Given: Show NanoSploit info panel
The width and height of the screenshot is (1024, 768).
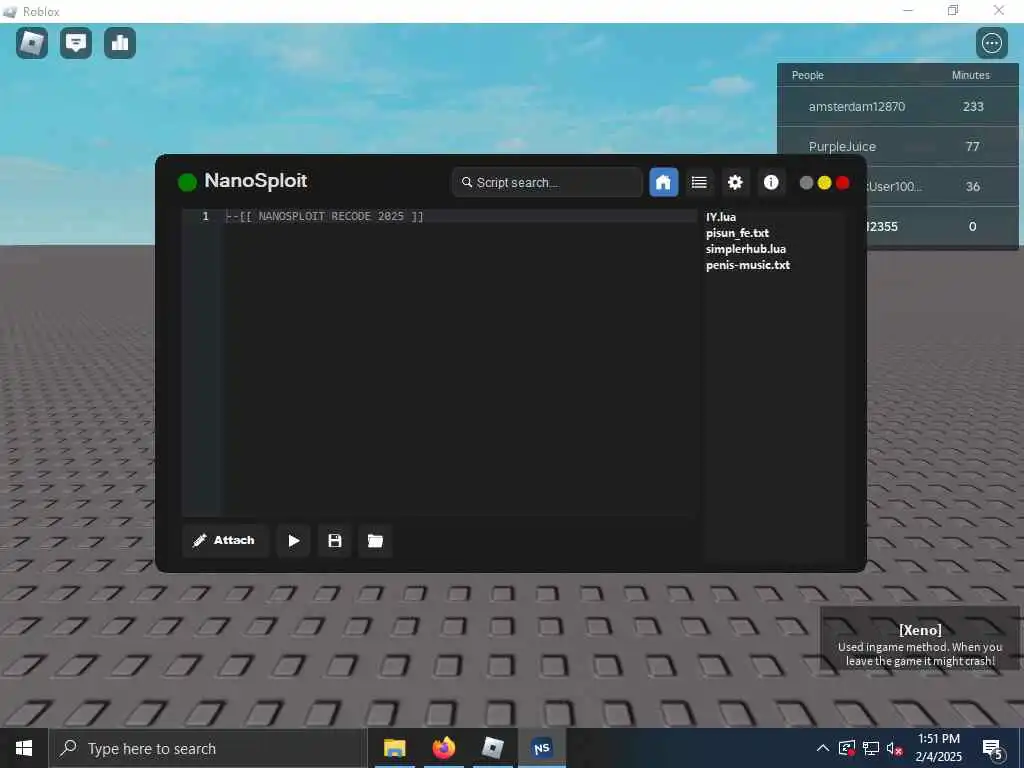Looking at the screenshot, I should click(771, 182).
